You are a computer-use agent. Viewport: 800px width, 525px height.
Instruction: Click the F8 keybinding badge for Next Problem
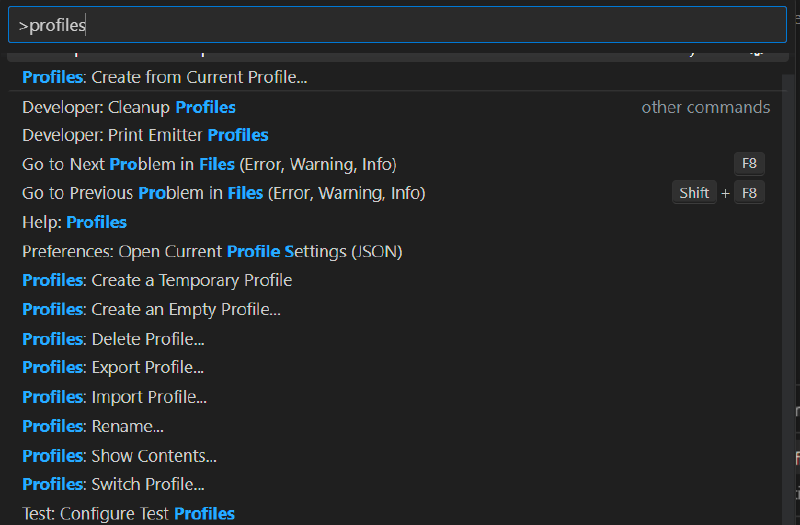(749, 164)
